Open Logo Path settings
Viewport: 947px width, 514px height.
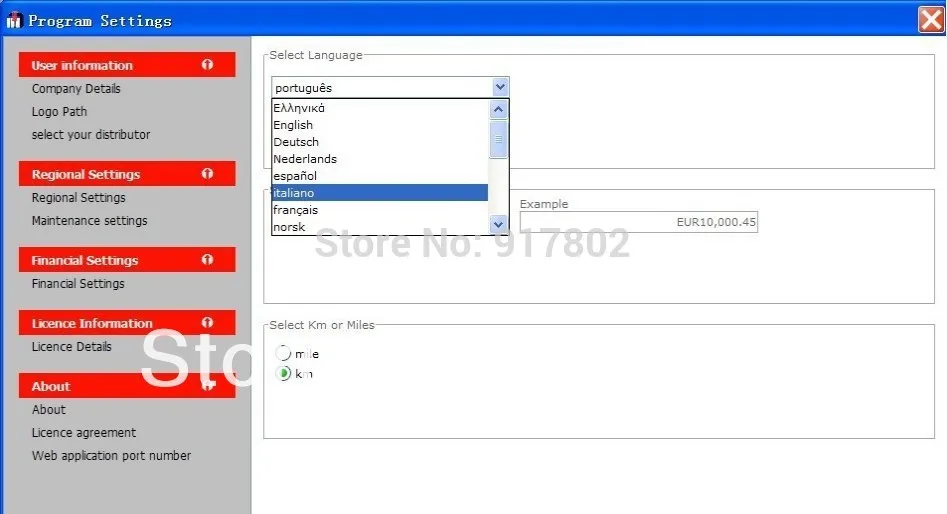pos(59,112)
